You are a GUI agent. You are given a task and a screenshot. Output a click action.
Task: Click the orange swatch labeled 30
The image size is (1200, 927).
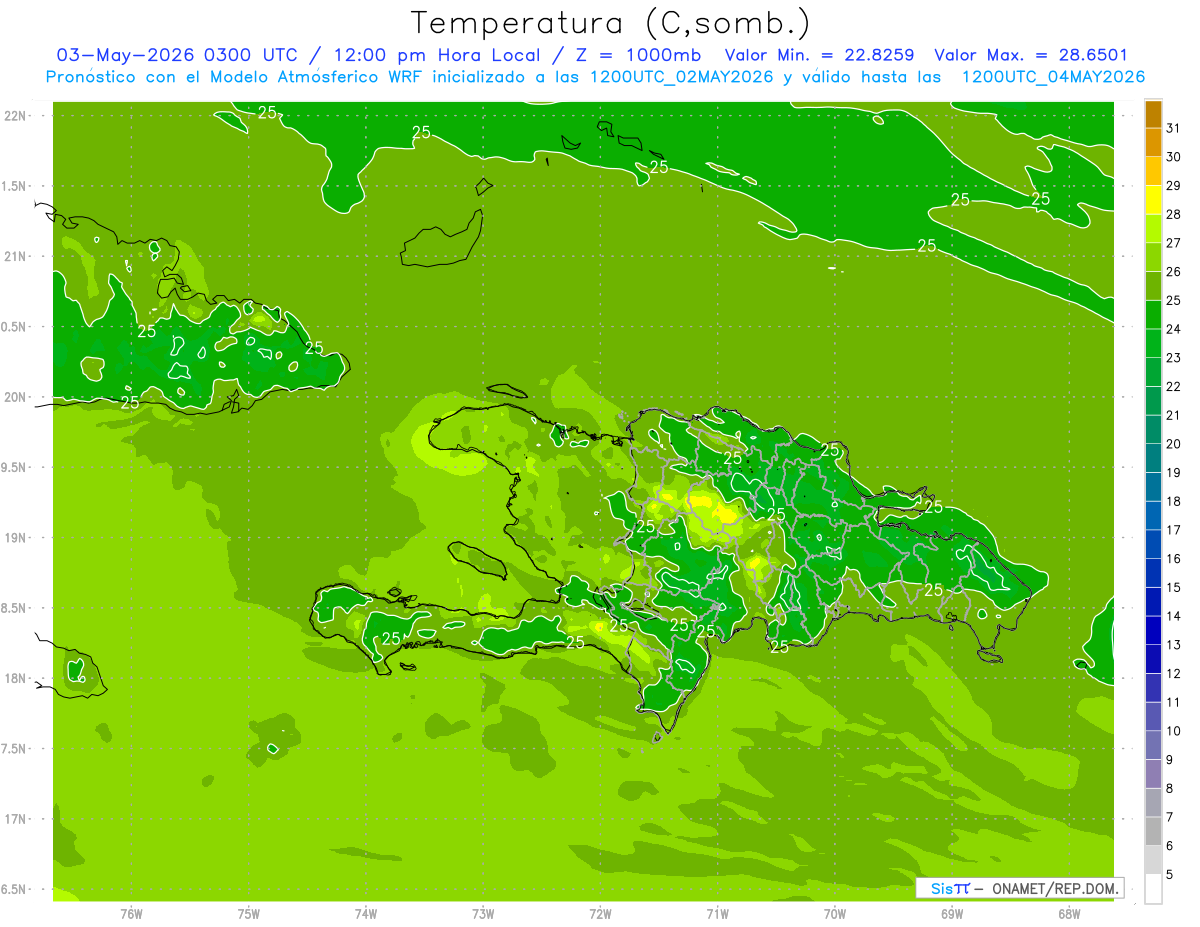click(1153, 143)
